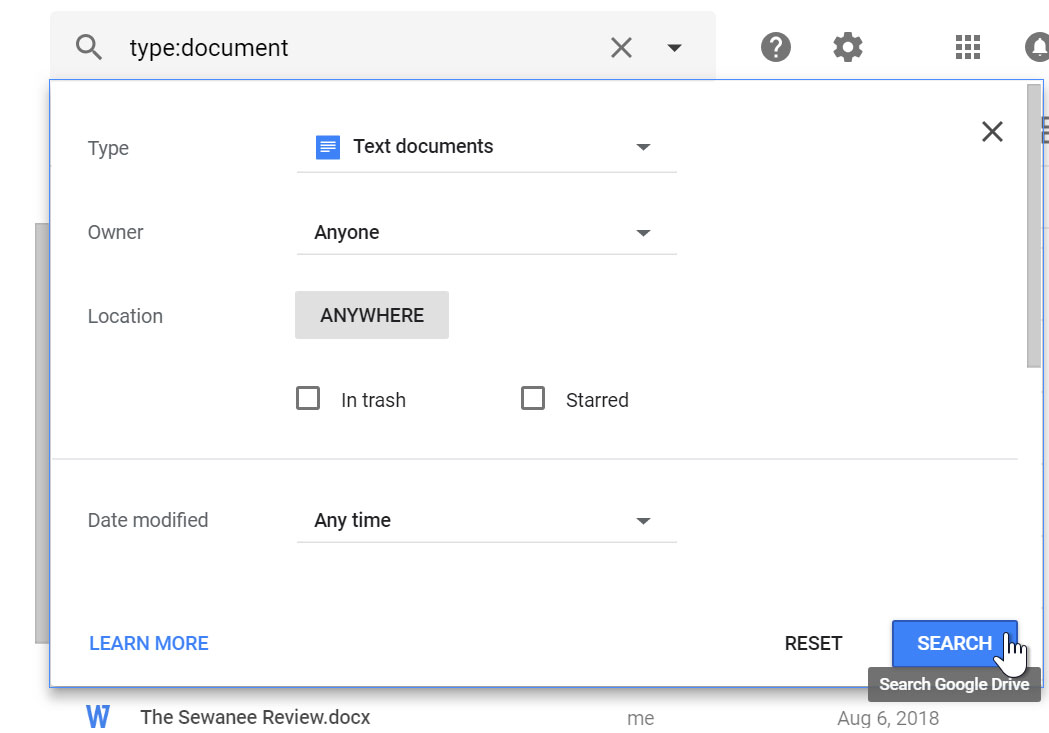Click the magnifying glass search icon

pos(87,46)
